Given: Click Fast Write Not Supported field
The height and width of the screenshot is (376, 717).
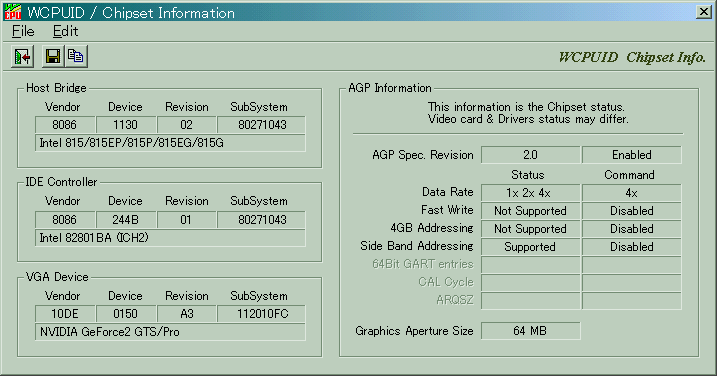Looking at the screenshot, I should tap(530, 211).
